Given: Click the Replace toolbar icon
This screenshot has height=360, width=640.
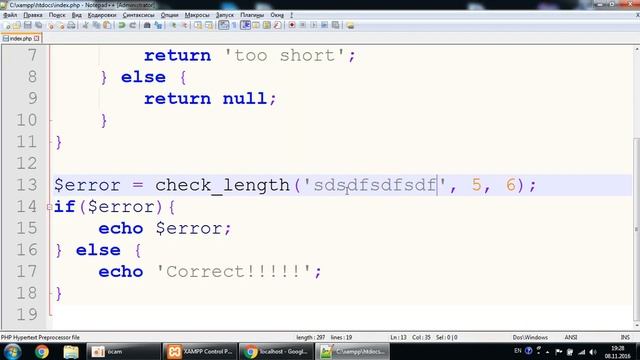Looking at the screenshot, I should click(x=158, y=25).
